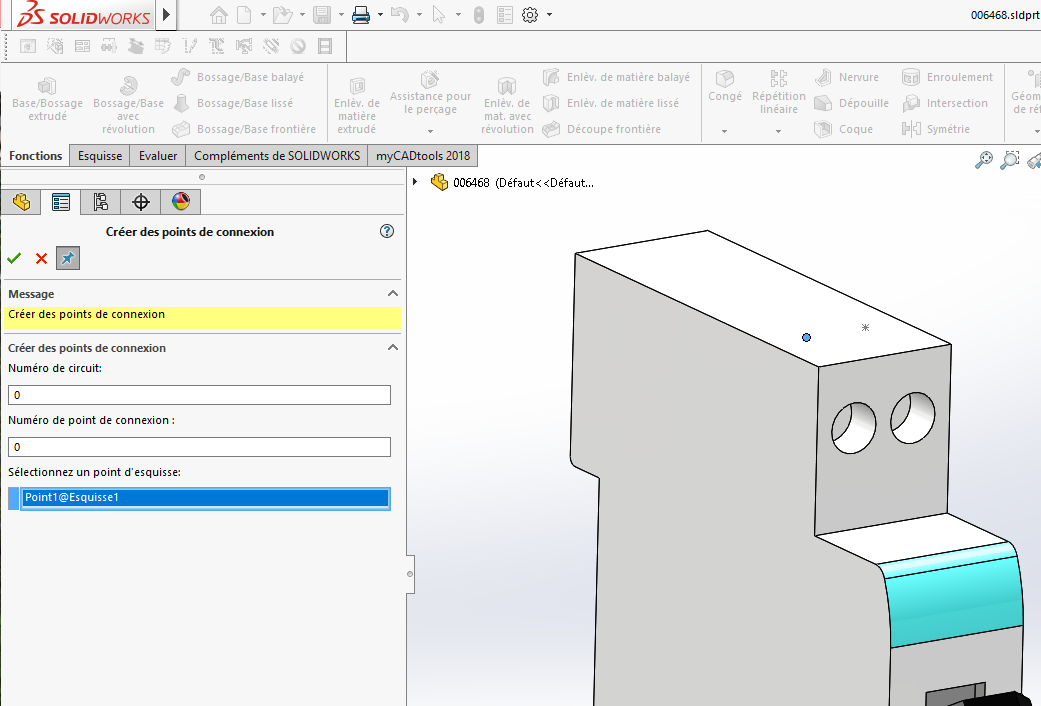Open the DisplayManager color sphere tab
Screen dimensions: 1041x706
(x=181, y=202)
